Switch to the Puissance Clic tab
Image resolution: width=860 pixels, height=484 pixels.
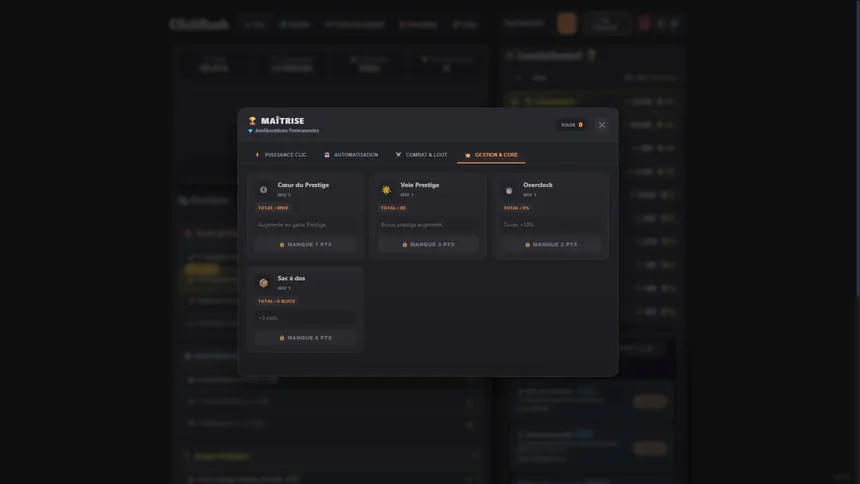281,155
